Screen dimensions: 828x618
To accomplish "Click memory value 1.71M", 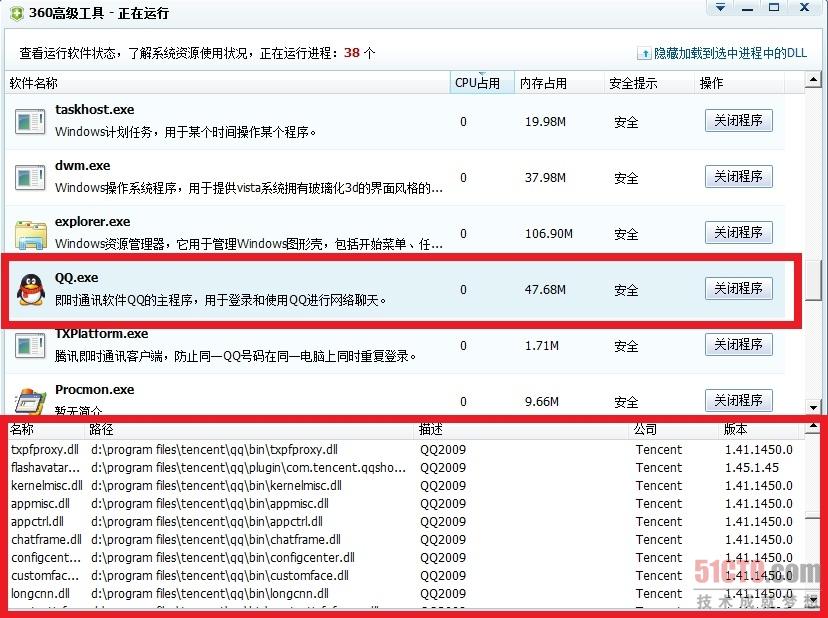I will pos(542,346).
